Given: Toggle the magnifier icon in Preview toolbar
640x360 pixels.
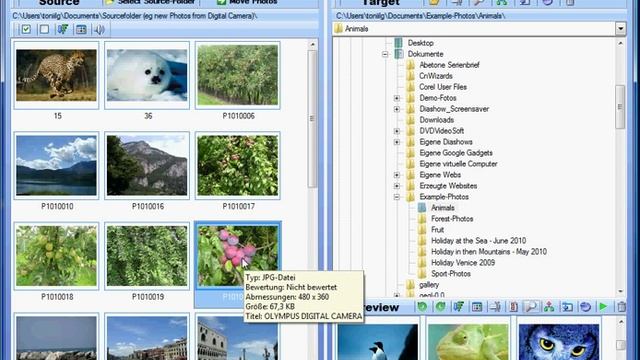Looking at the screenshot, I should (531, 307).
